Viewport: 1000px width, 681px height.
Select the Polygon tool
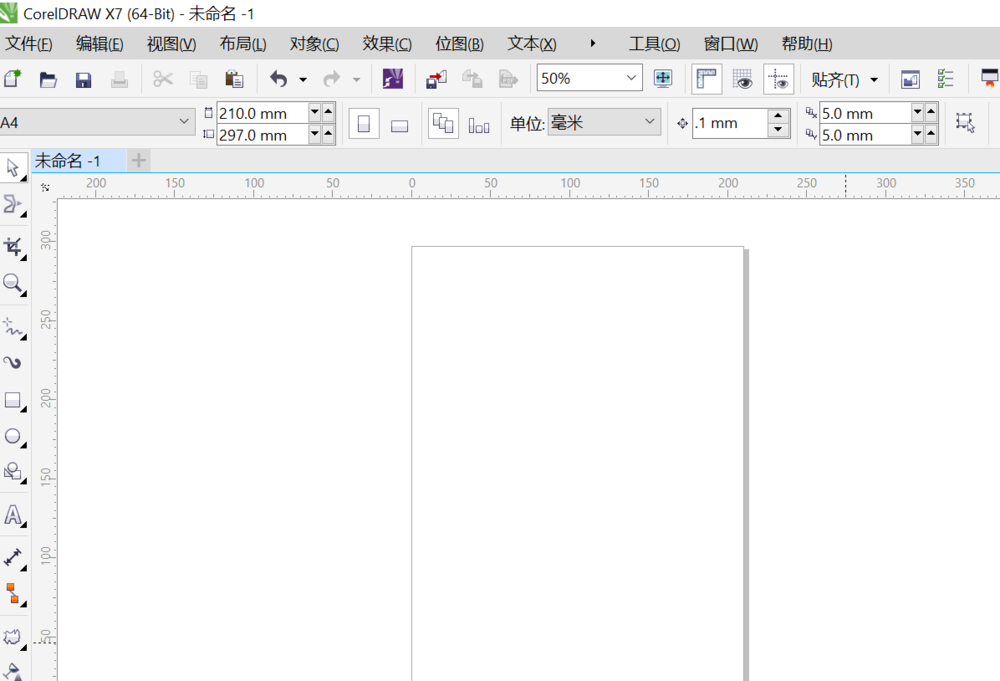click(x=13, y=472)
